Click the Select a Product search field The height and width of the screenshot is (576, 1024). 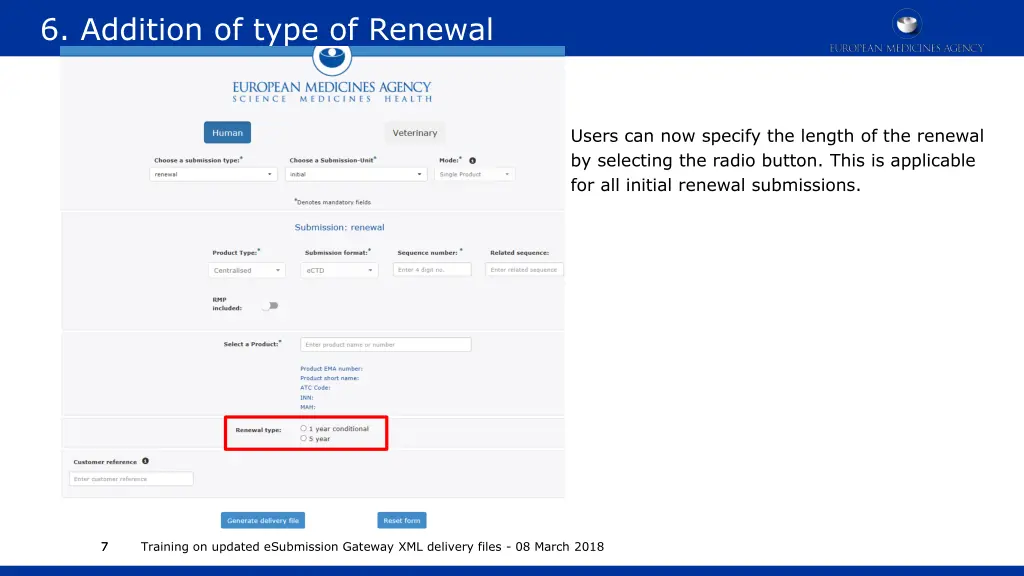[x=386, y=344]
